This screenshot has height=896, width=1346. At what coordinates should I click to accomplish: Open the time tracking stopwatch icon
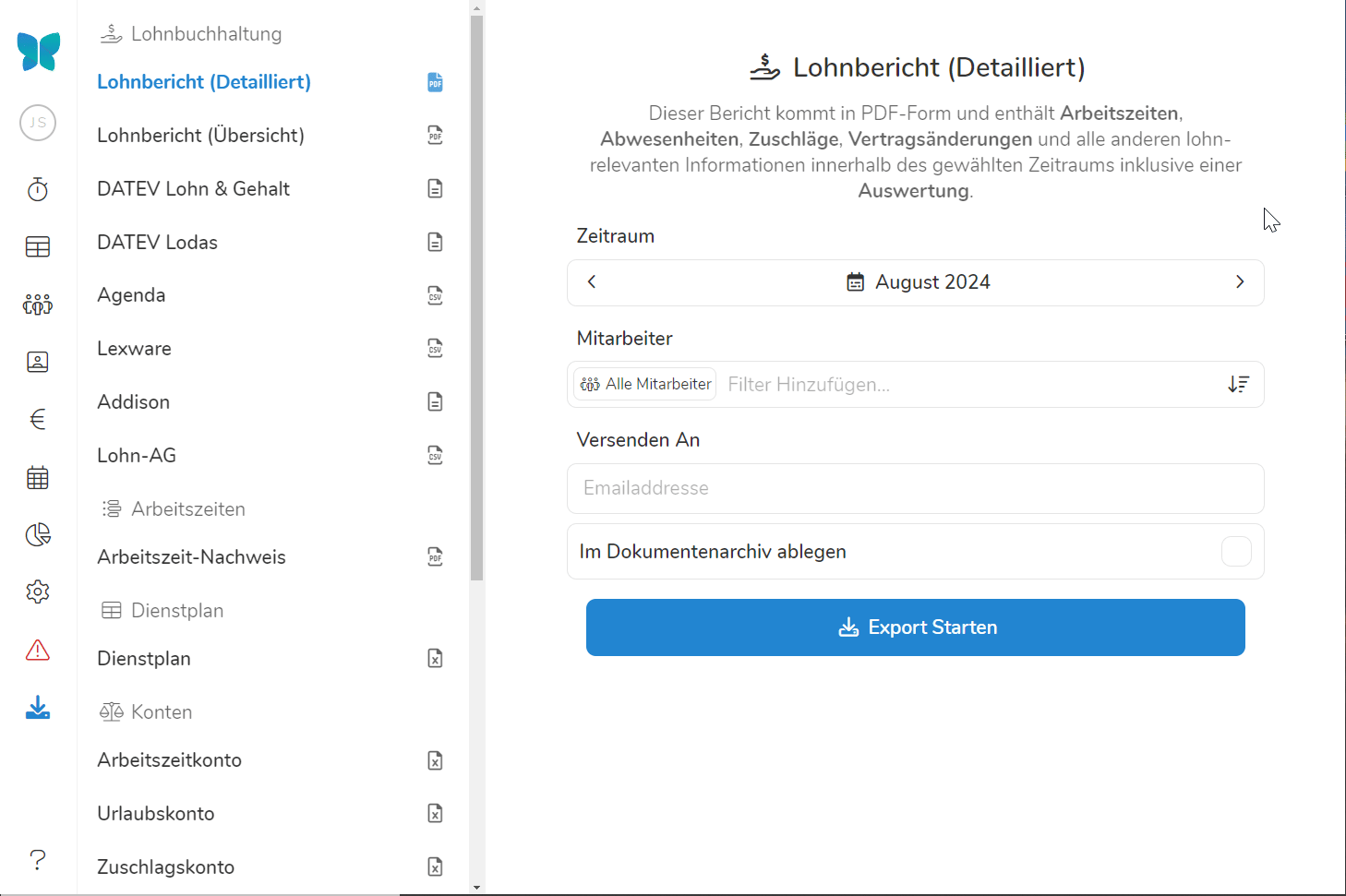(x=38, y=189)
